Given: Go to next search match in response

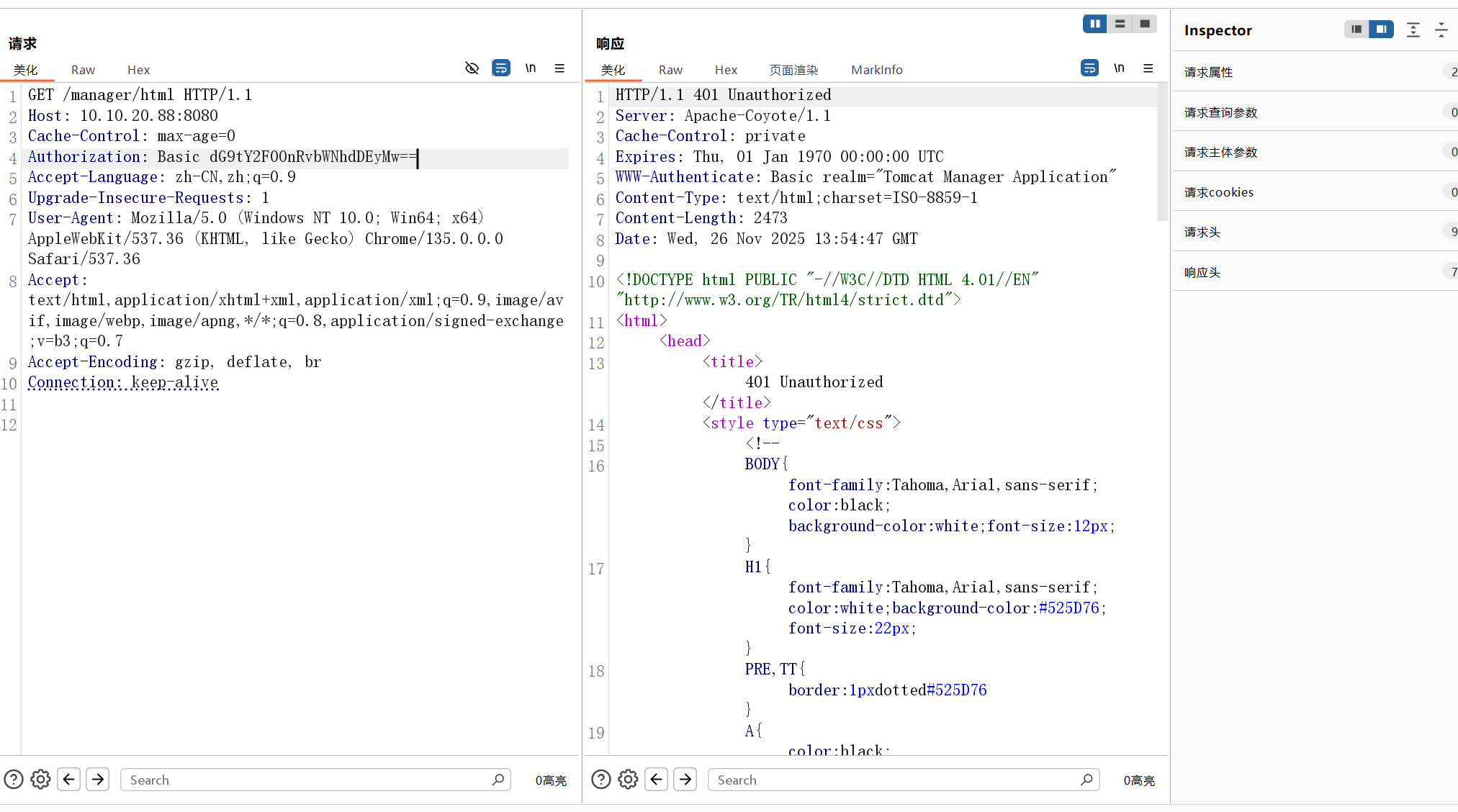Looking at the screenshot, I should (x=685, y=780).
